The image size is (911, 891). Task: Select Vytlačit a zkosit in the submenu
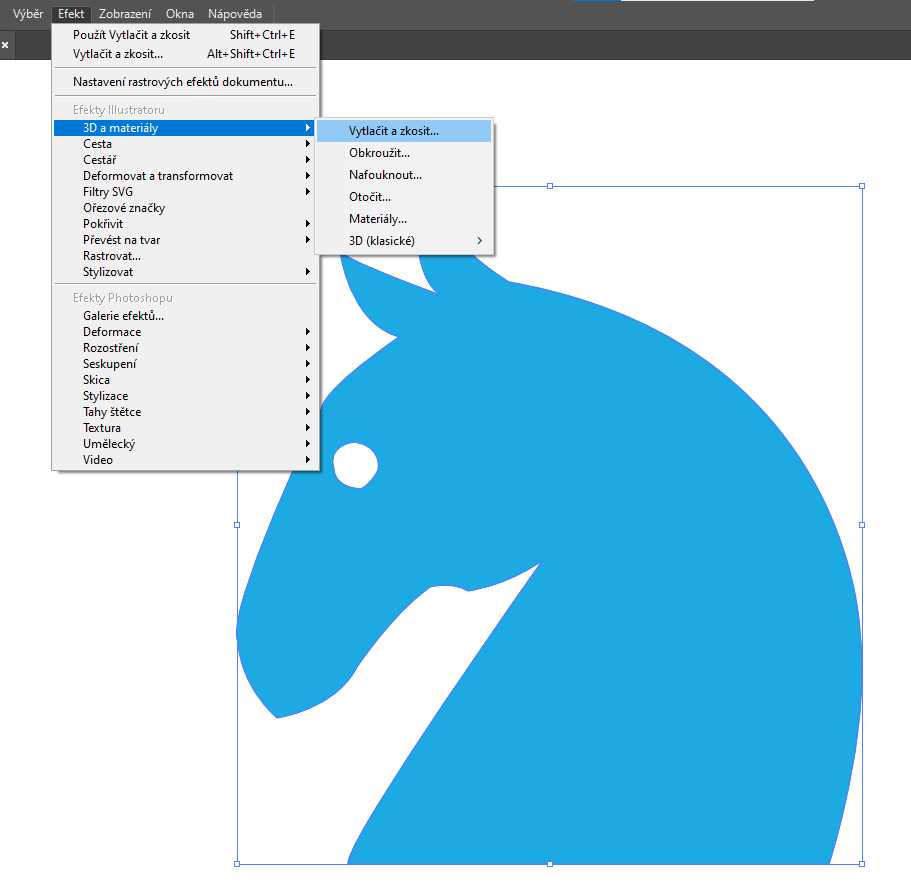tap(394, 131)
